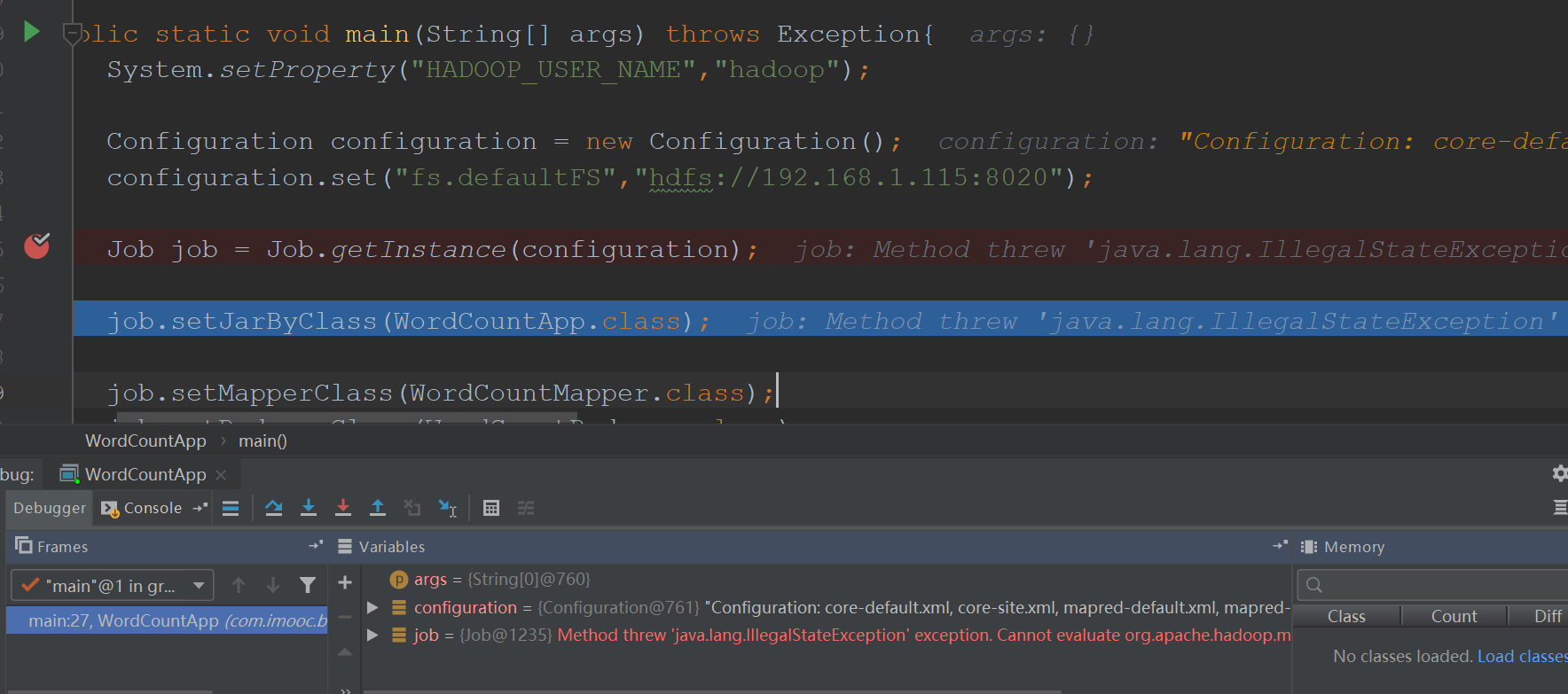Screen dimensions: 1568x694
Task: Click the red Force Step Into button
Action: (x=343, y=508)
